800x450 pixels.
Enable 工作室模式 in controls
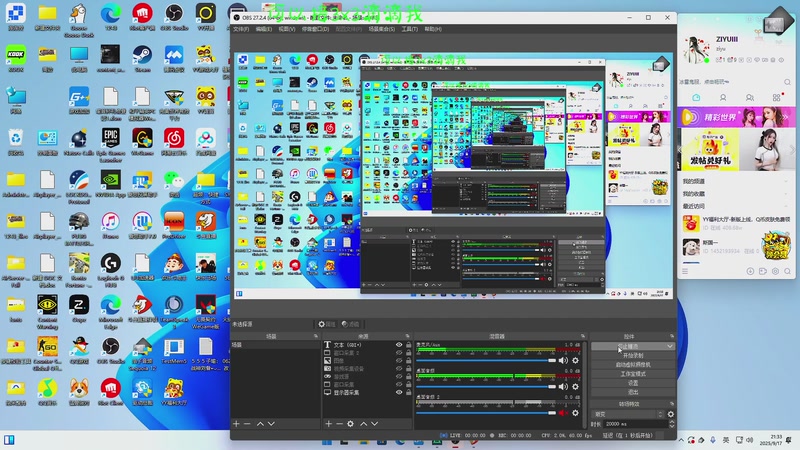coord(633,374)
